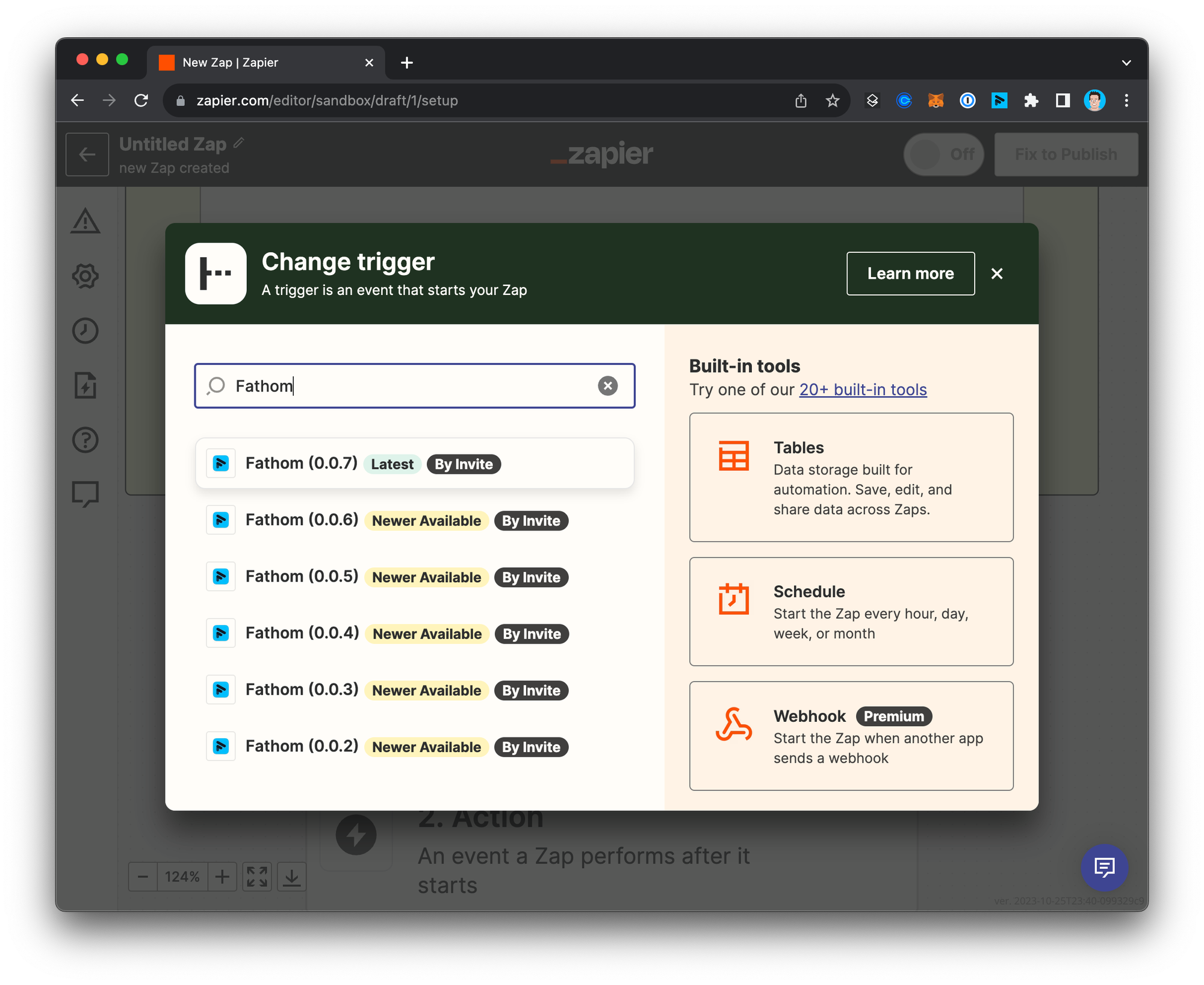The width and height of the screenshot is (1204, 985).
Task: Click the Fathom search input field
Action: coord(414,386)
